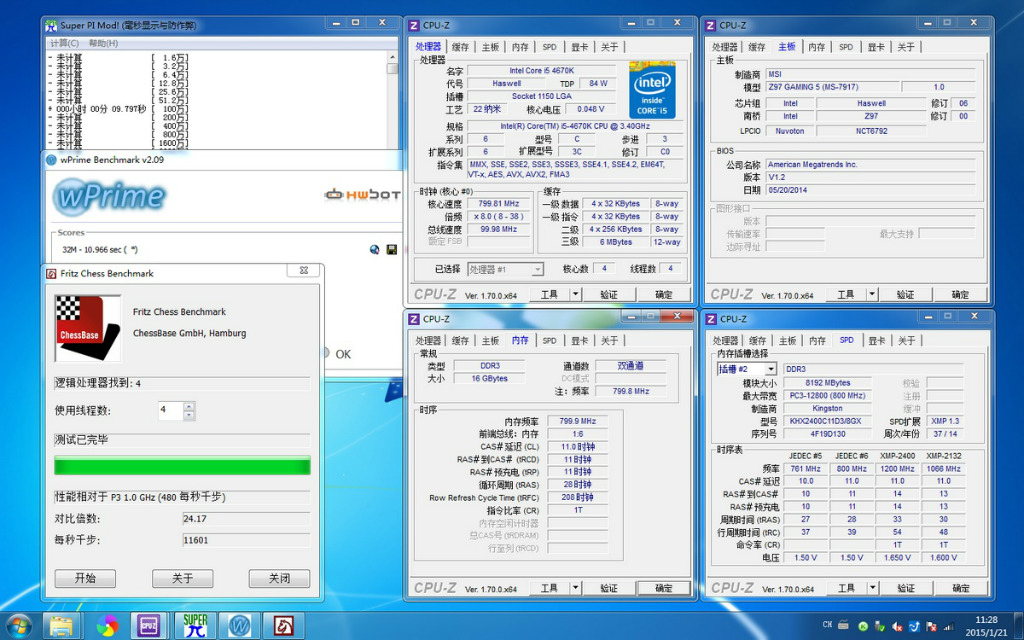Select SPD tab in the processor CPU-Z window
Image resolution: width=1024 pixels, height=640 pixels.
pyautogui.click(x=550, y=47)
